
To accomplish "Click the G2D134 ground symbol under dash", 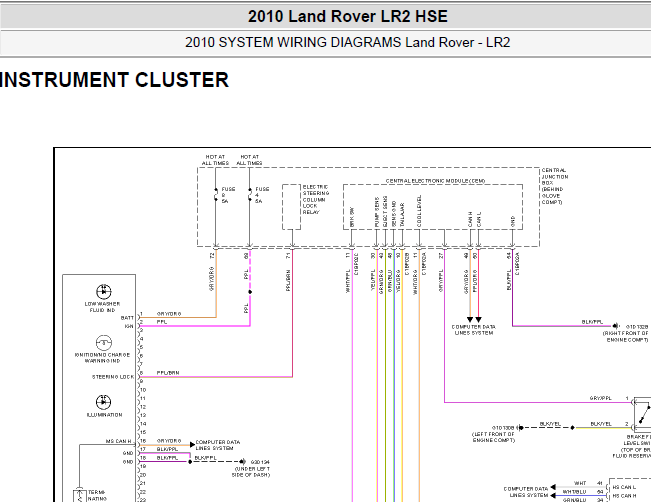I will click(x=243, y=461).
